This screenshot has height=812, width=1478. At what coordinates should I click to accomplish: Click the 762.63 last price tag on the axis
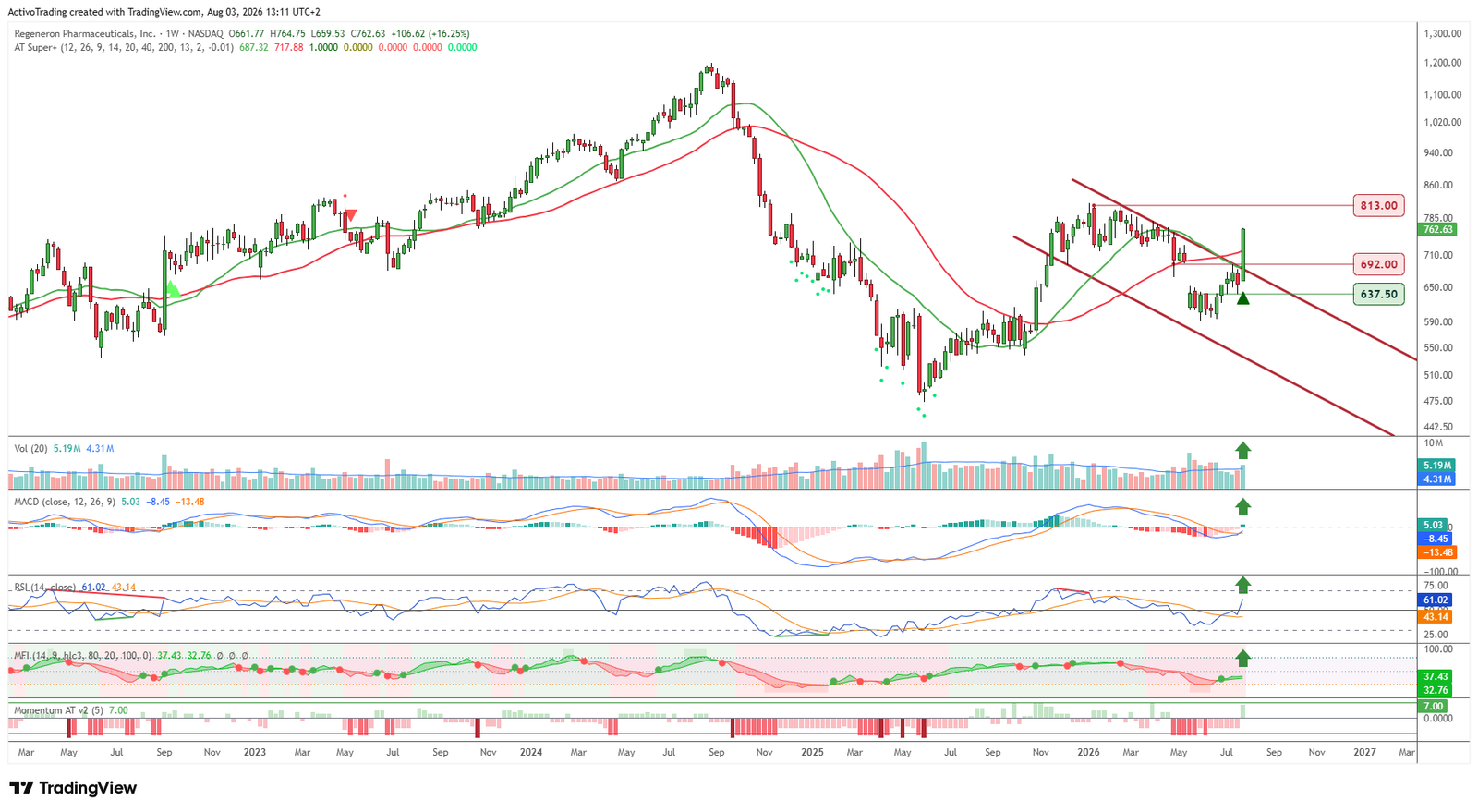click(1438, 229)
